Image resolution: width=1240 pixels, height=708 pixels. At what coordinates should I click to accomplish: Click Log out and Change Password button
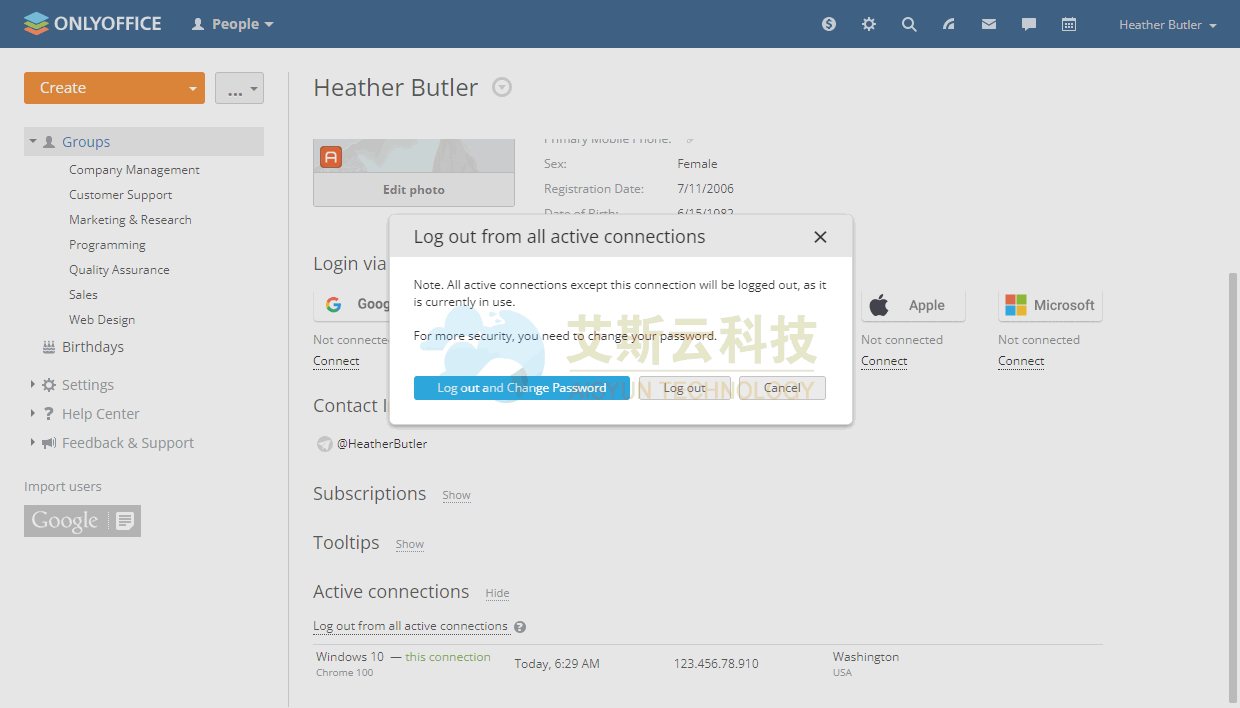tap(521, 388)
